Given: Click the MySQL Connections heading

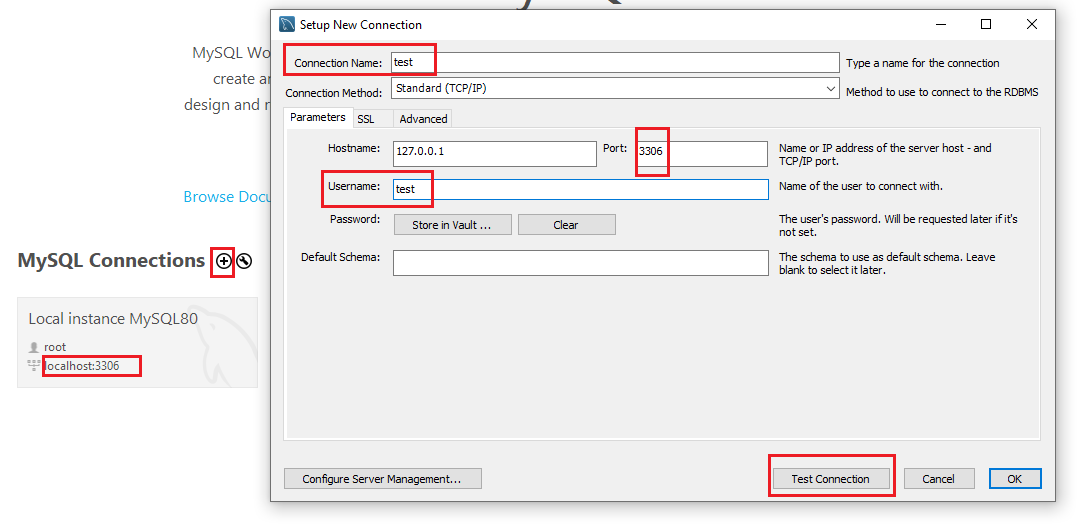Looking at the screenshot, I should coord(111,260).
